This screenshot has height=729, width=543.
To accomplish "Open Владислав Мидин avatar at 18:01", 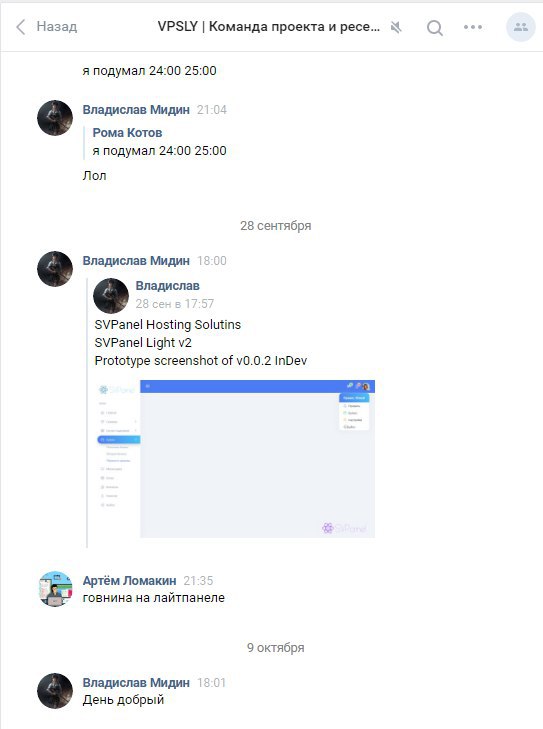I will point(55,691).
